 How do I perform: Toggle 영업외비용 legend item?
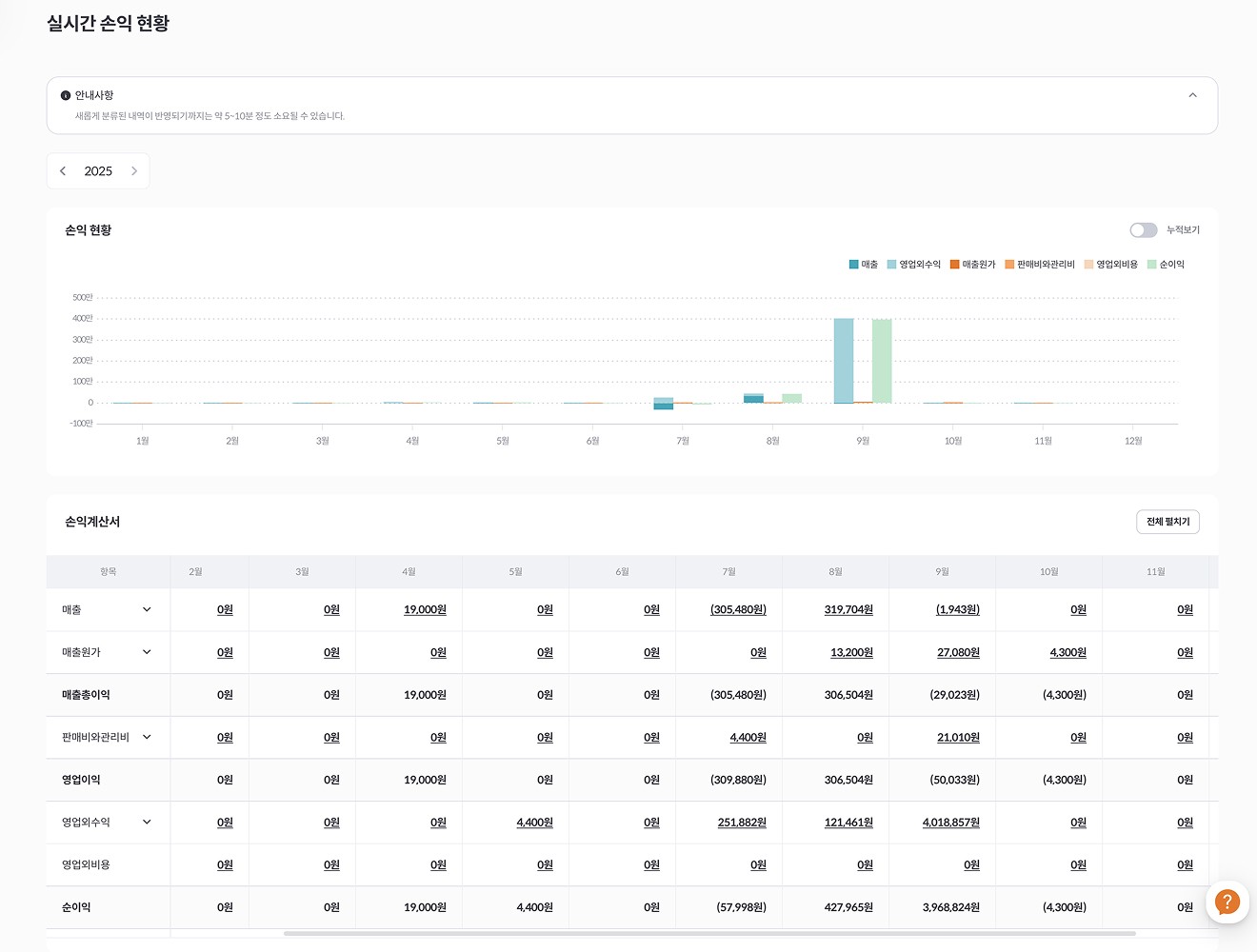point(1111,265)
